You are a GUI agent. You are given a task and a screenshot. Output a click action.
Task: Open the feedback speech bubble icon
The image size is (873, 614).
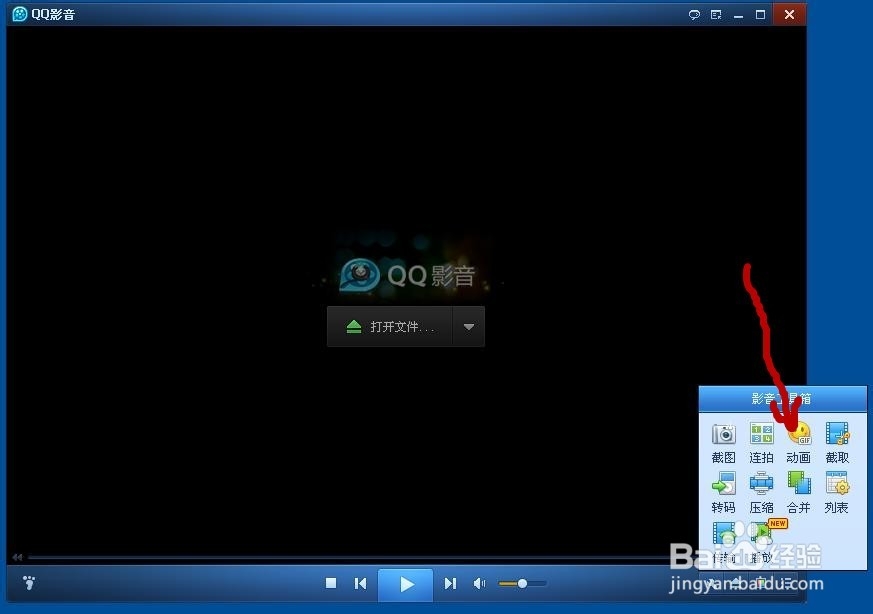pos(694,14)
